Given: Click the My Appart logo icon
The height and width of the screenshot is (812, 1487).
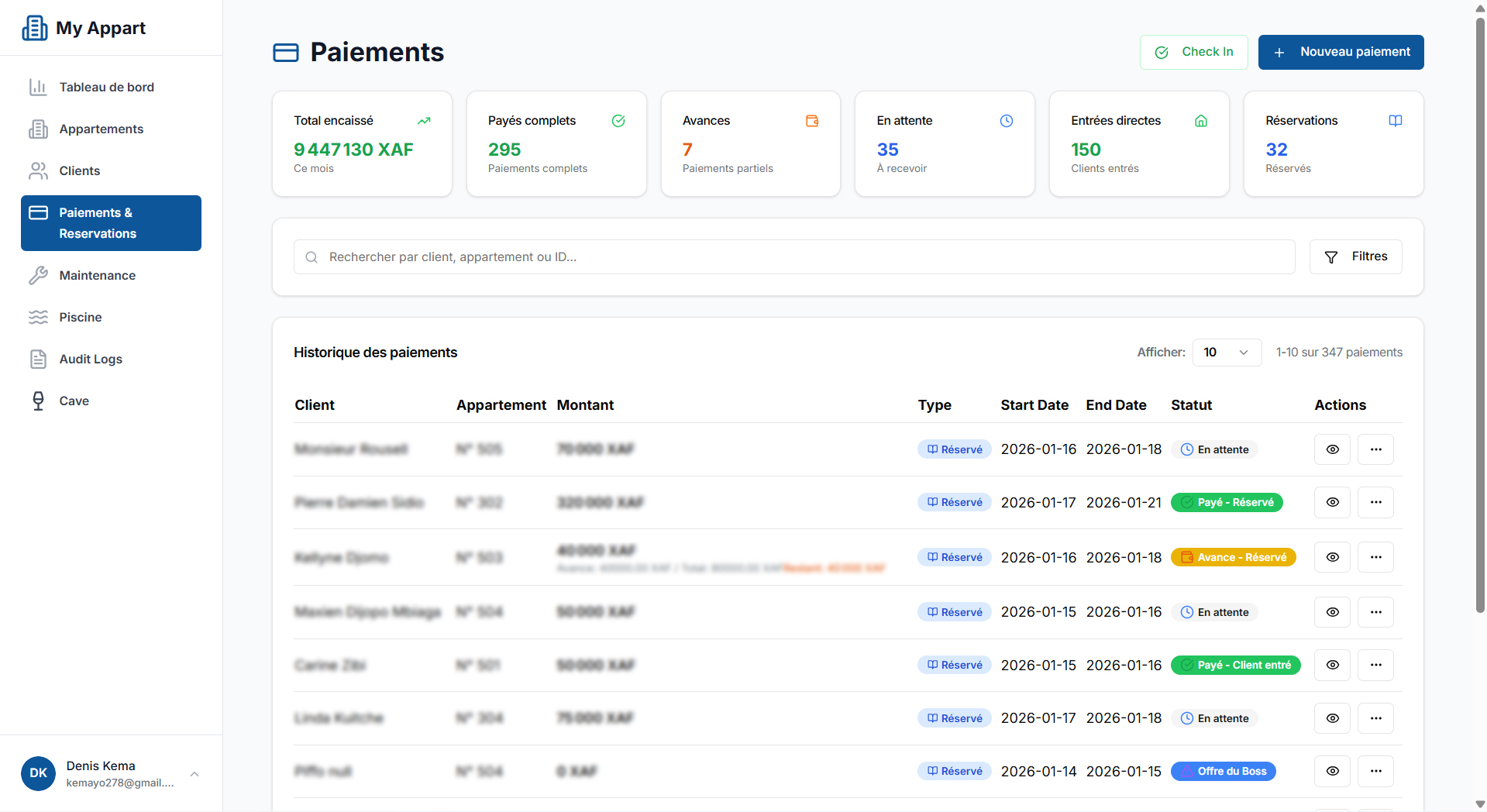Looking at the screenshot, I should [35, 28].
